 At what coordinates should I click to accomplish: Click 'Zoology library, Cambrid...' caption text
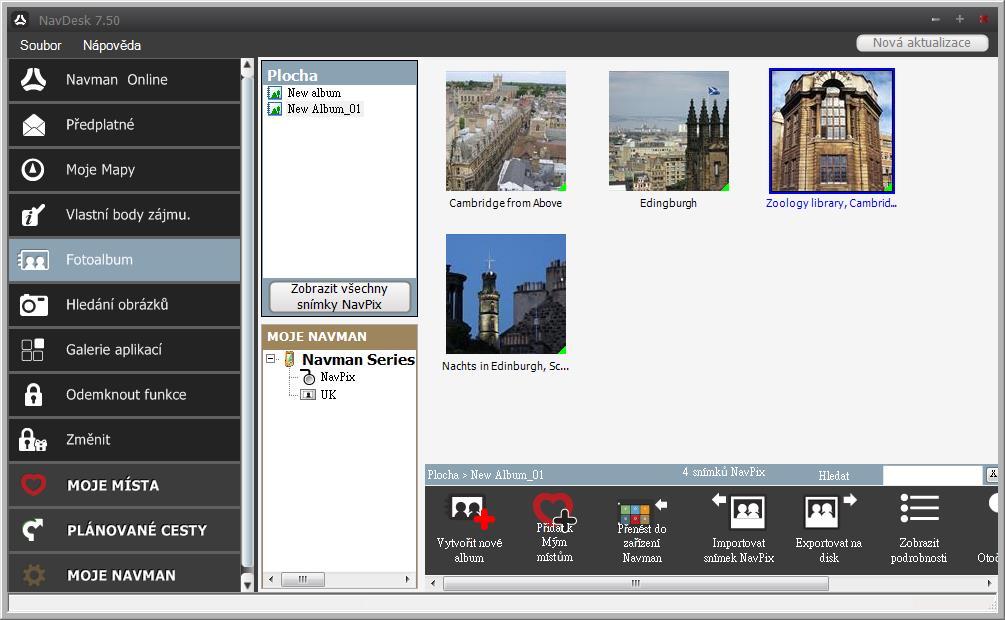pos(831,203)
